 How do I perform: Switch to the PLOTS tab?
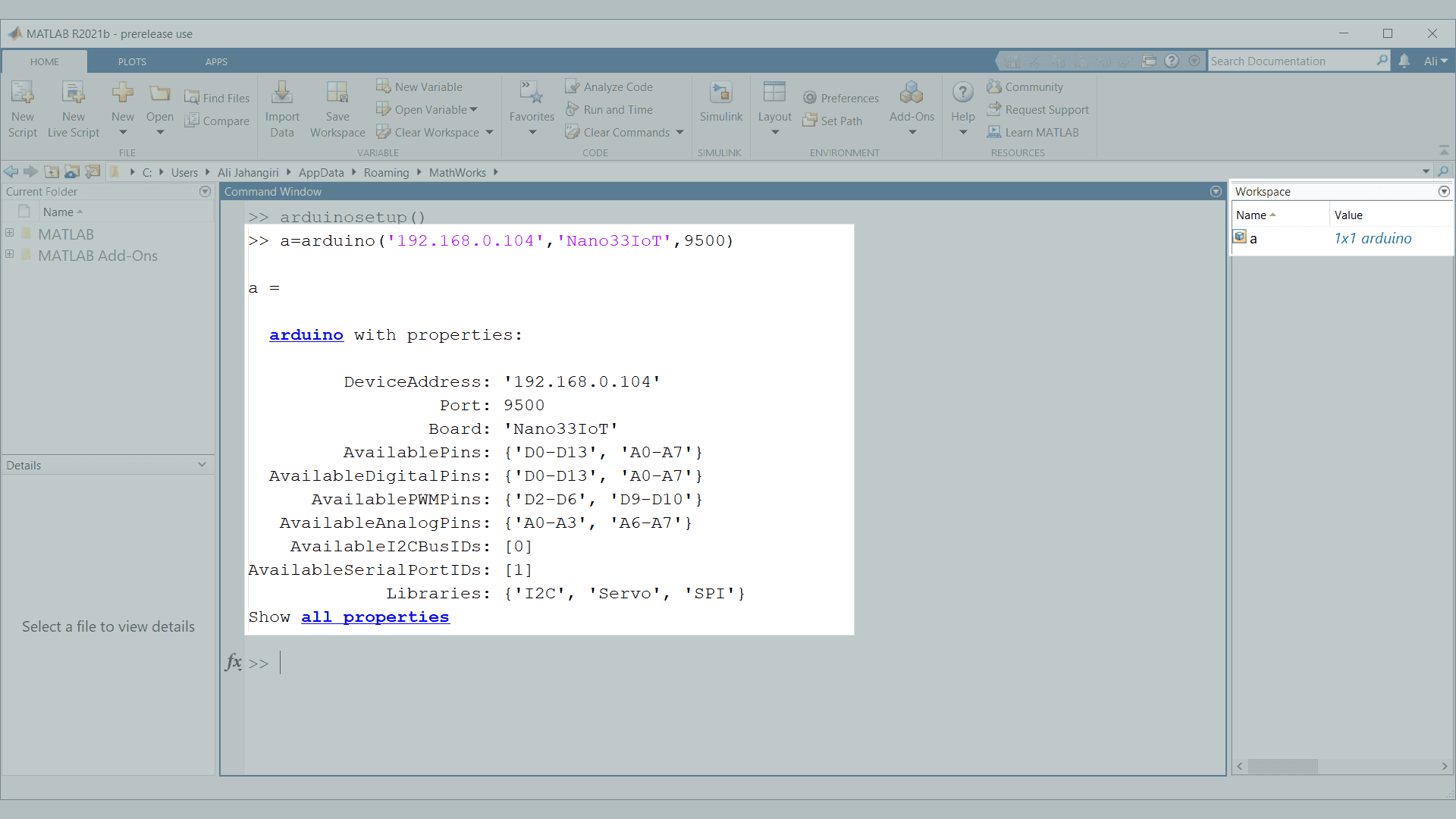132,61
